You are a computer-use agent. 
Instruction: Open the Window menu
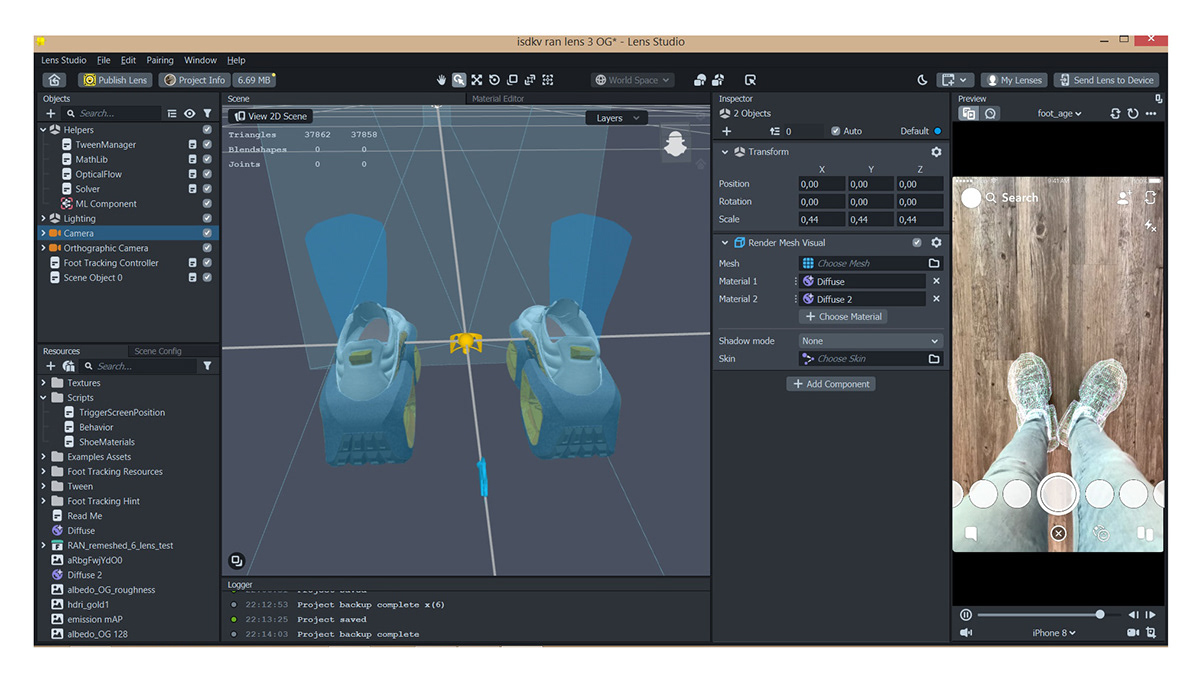pyautogui.click(x=200, y=59)
